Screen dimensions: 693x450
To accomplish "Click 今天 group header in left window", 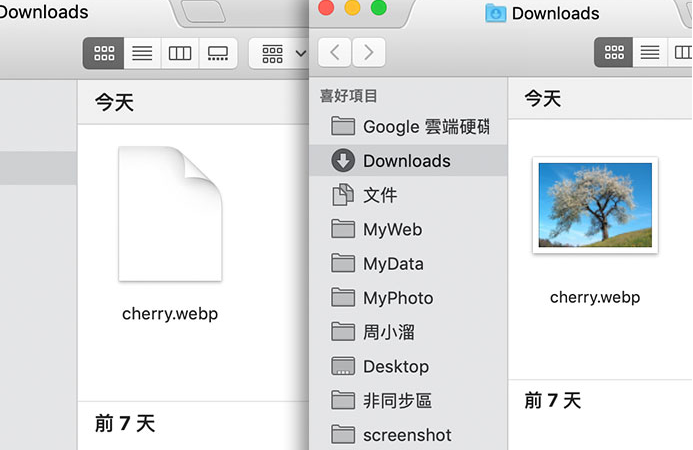I will [x=114, y=103].
